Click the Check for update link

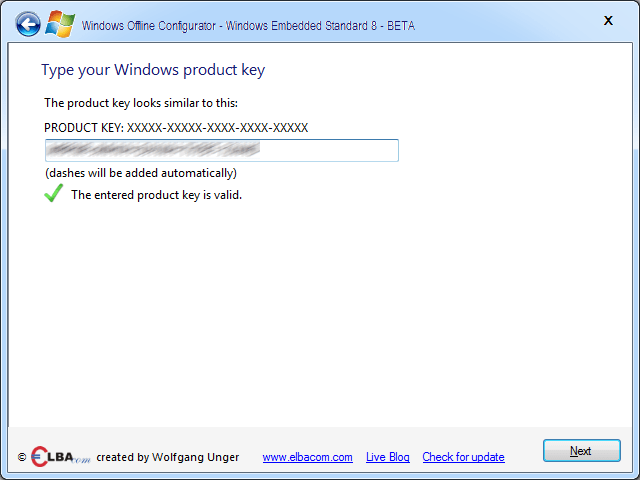tap(463, 457)
